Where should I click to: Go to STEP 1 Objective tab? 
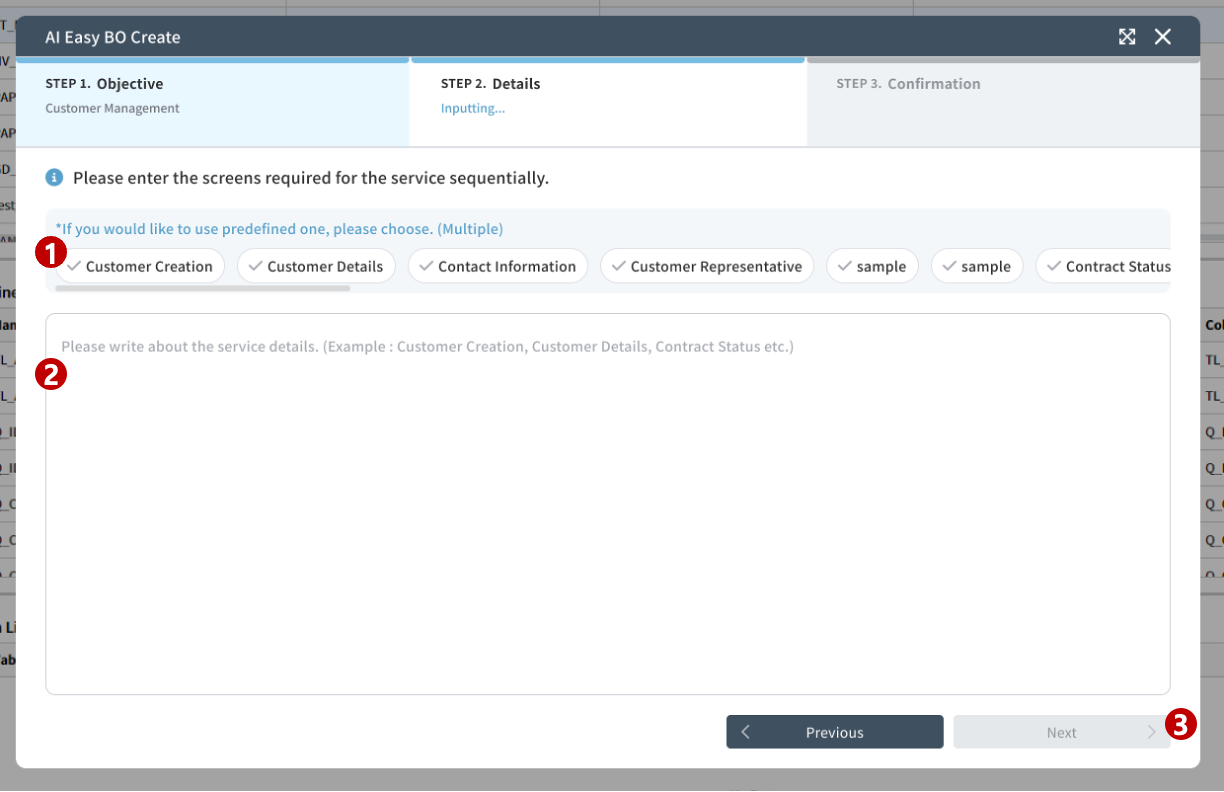(212, 101)
